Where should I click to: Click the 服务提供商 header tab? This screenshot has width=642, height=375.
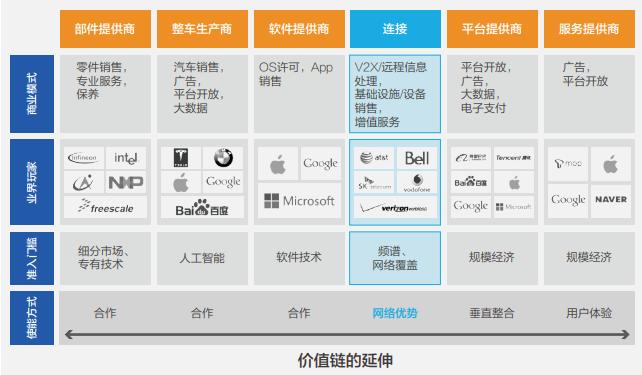[589, 29]
